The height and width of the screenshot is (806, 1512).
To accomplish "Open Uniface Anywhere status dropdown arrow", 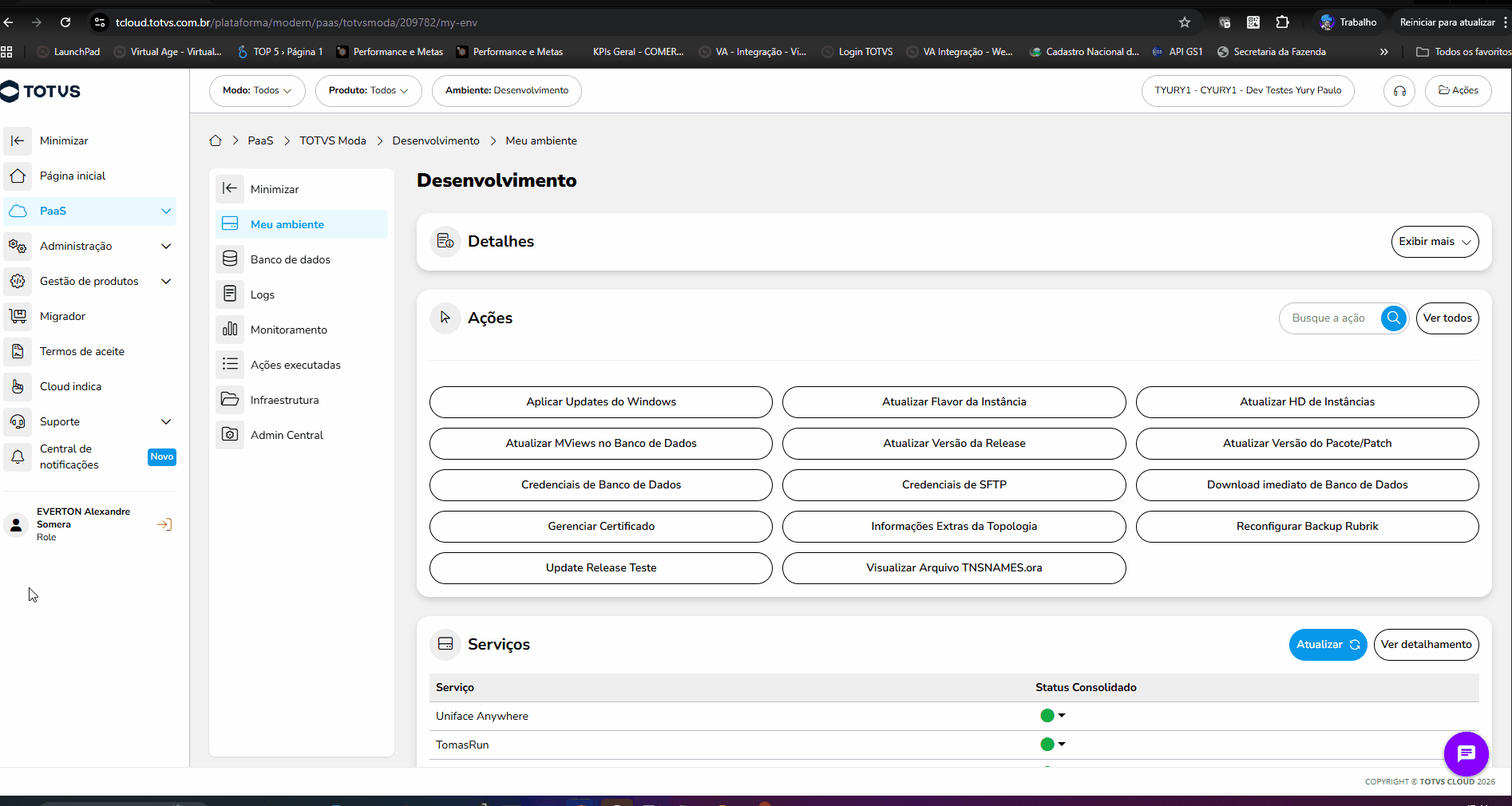I will pyautogui.click(x=1062, y=716).
